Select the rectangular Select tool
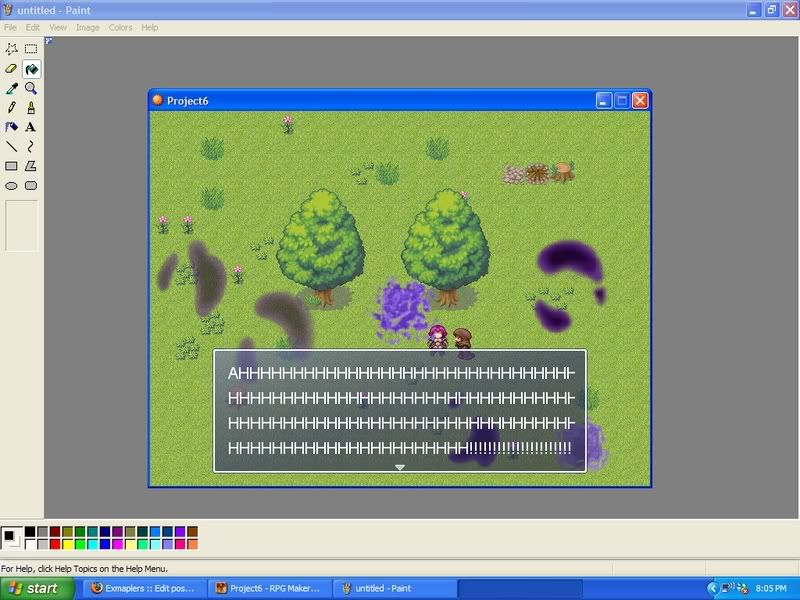This screenshot has height=600, width=800. [31, 49]
